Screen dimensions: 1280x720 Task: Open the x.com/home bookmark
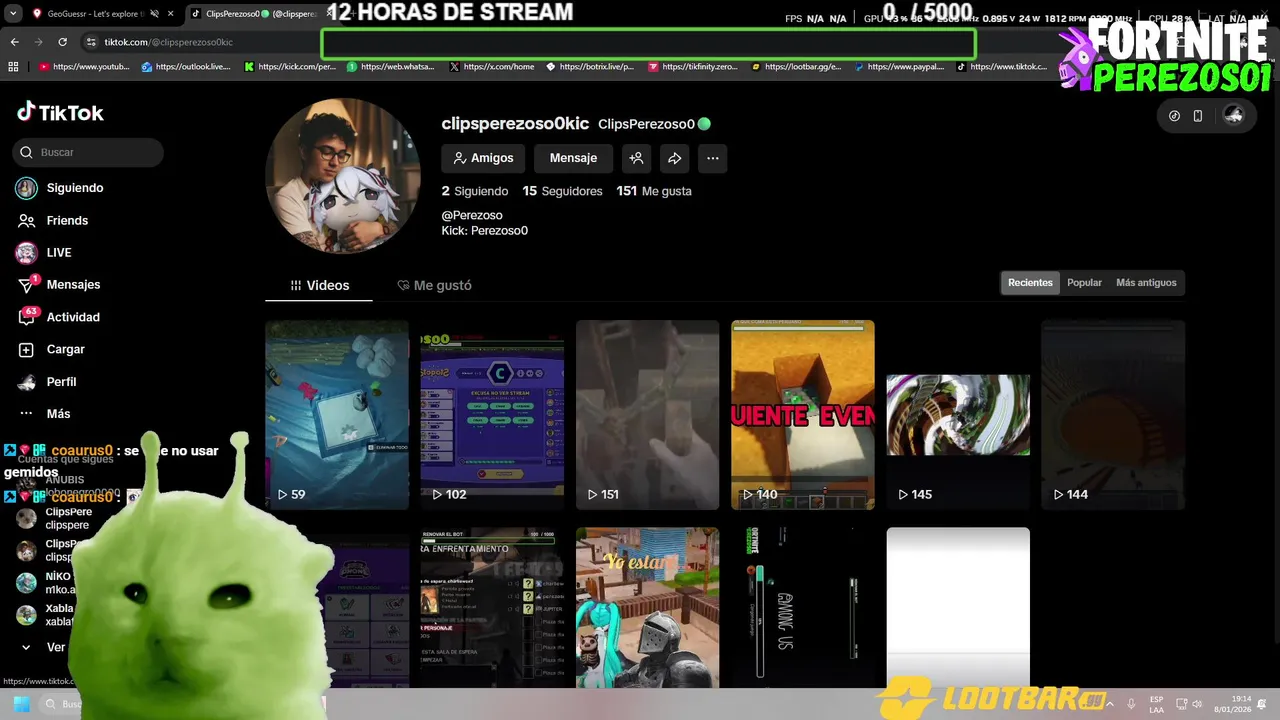click(492, 67)
